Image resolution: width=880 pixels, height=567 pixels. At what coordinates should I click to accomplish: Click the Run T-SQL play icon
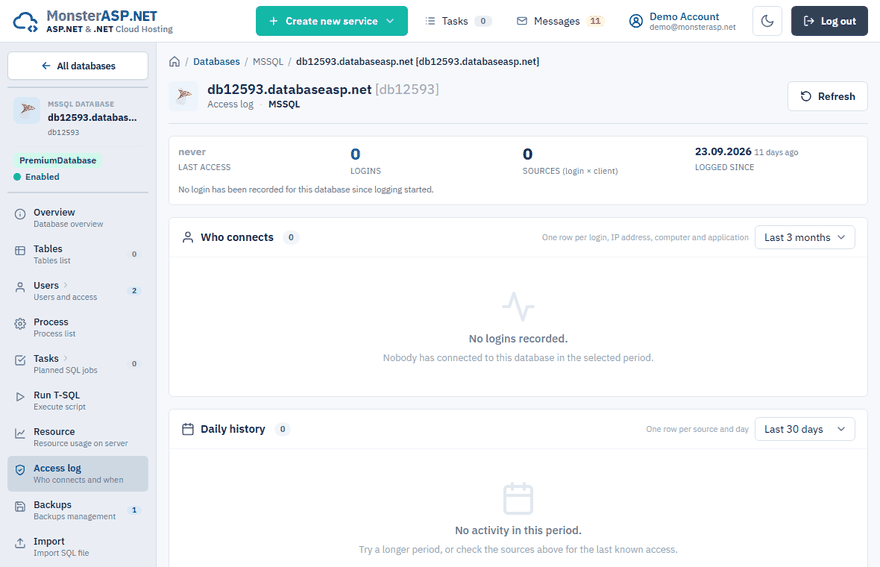pos(20,396)
